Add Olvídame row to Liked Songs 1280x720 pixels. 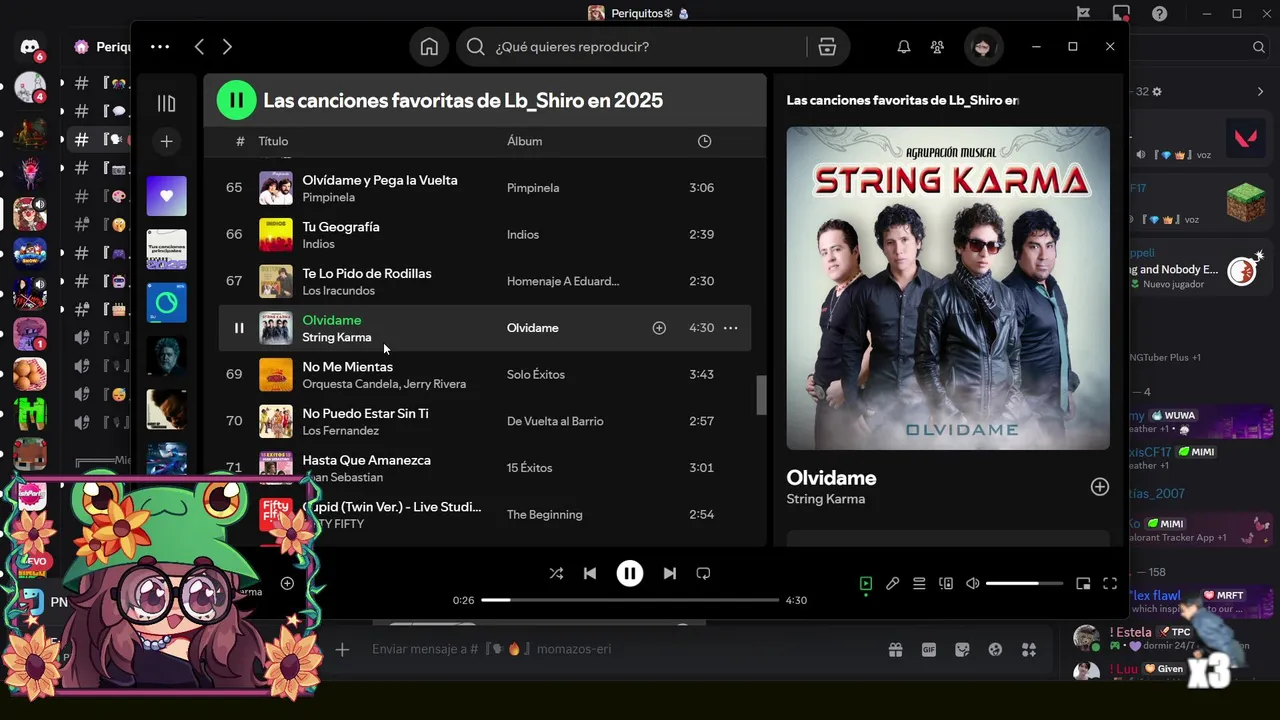pyautogui.click(x=659, y=328)
